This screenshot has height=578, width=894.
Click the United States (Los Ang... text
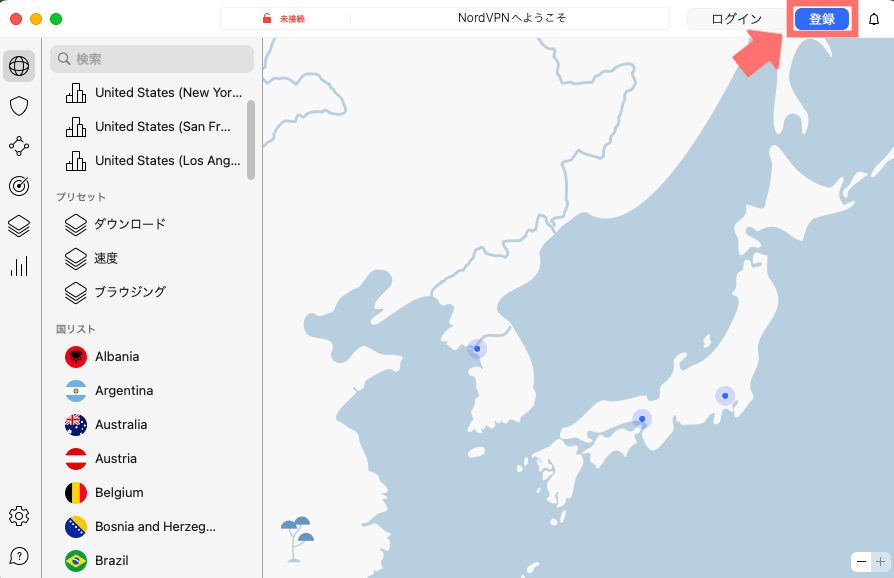(x=168, y=161)
